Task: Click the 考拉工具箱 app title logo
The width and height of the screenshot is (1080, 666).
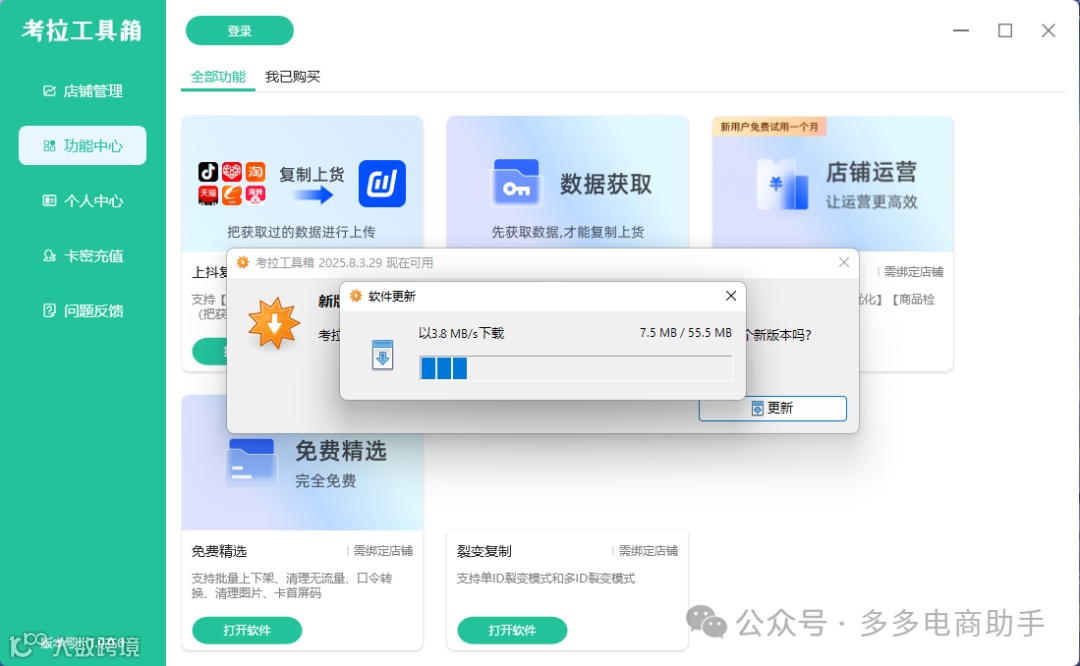Action: tap(82, 30)
